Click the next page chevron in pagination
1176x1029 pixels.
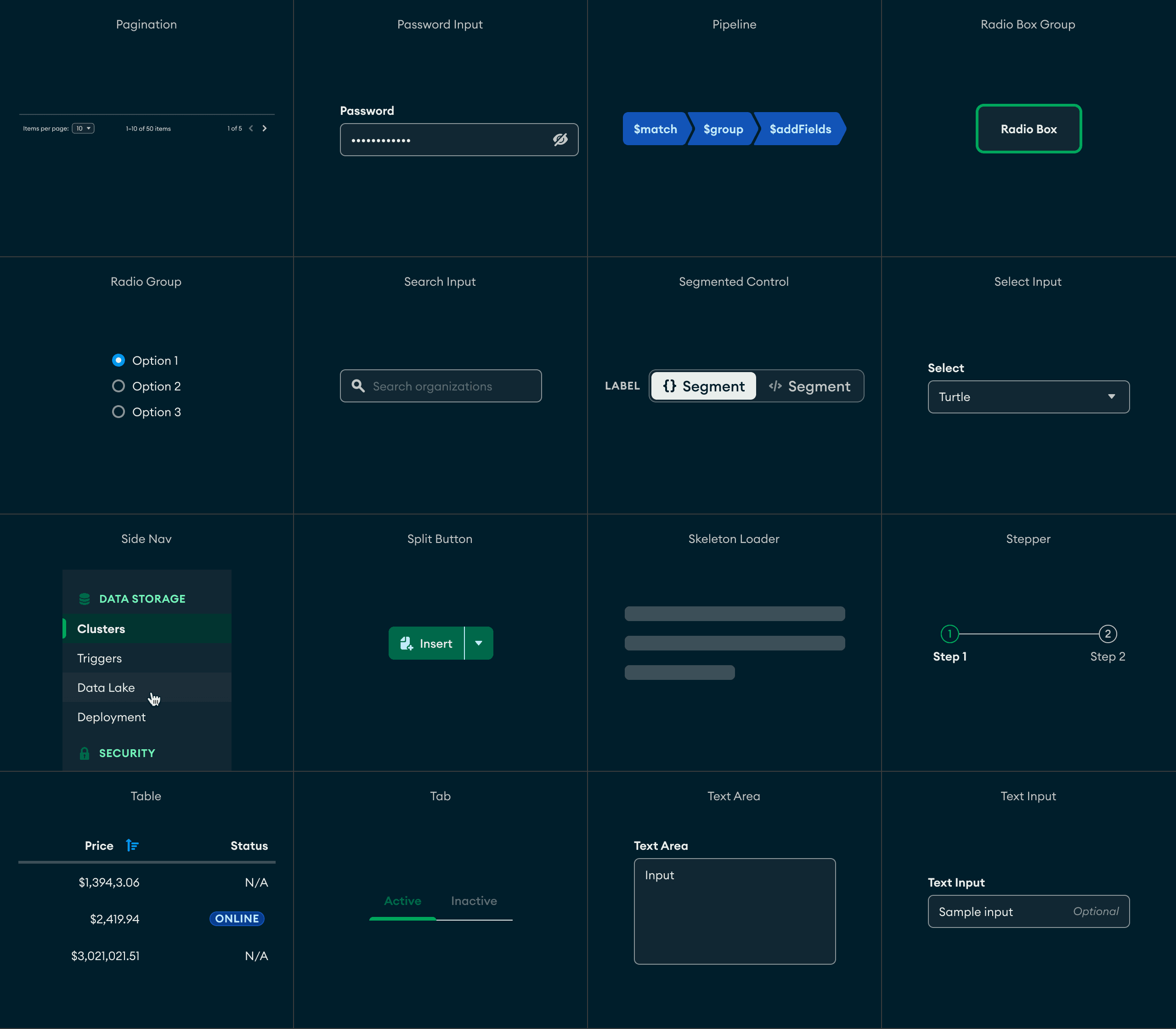264,128
